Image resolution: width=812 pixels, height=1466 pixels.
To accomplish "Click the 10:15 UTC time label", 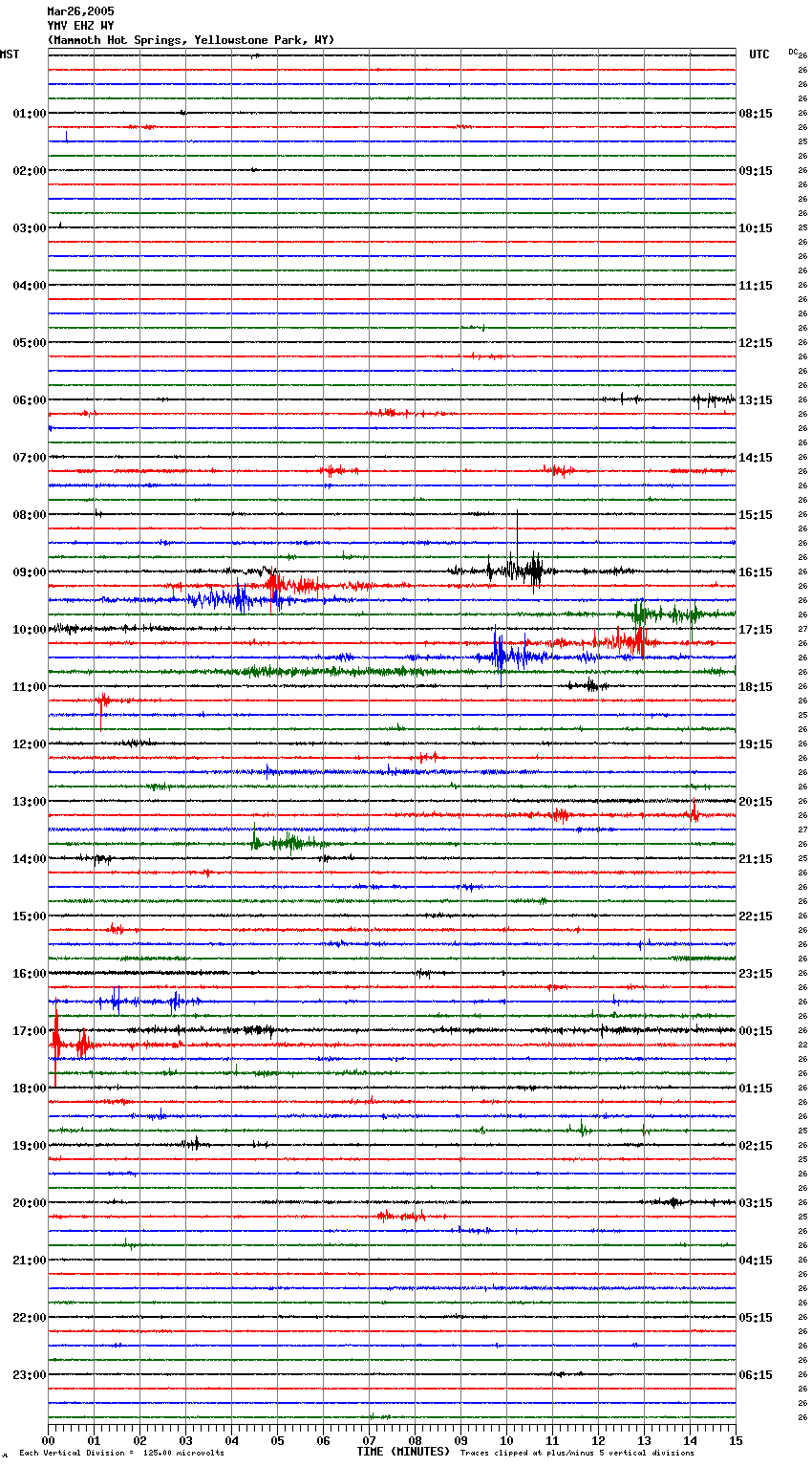I will (x=756, y=228).
